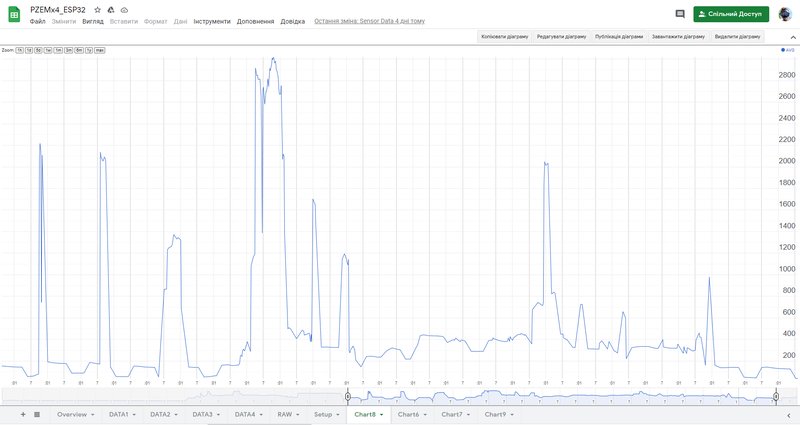Switch to the Chart6 sheet tab
Viewport: 800px width, 425px height.
pyautogui.click(x=408, y=414)
